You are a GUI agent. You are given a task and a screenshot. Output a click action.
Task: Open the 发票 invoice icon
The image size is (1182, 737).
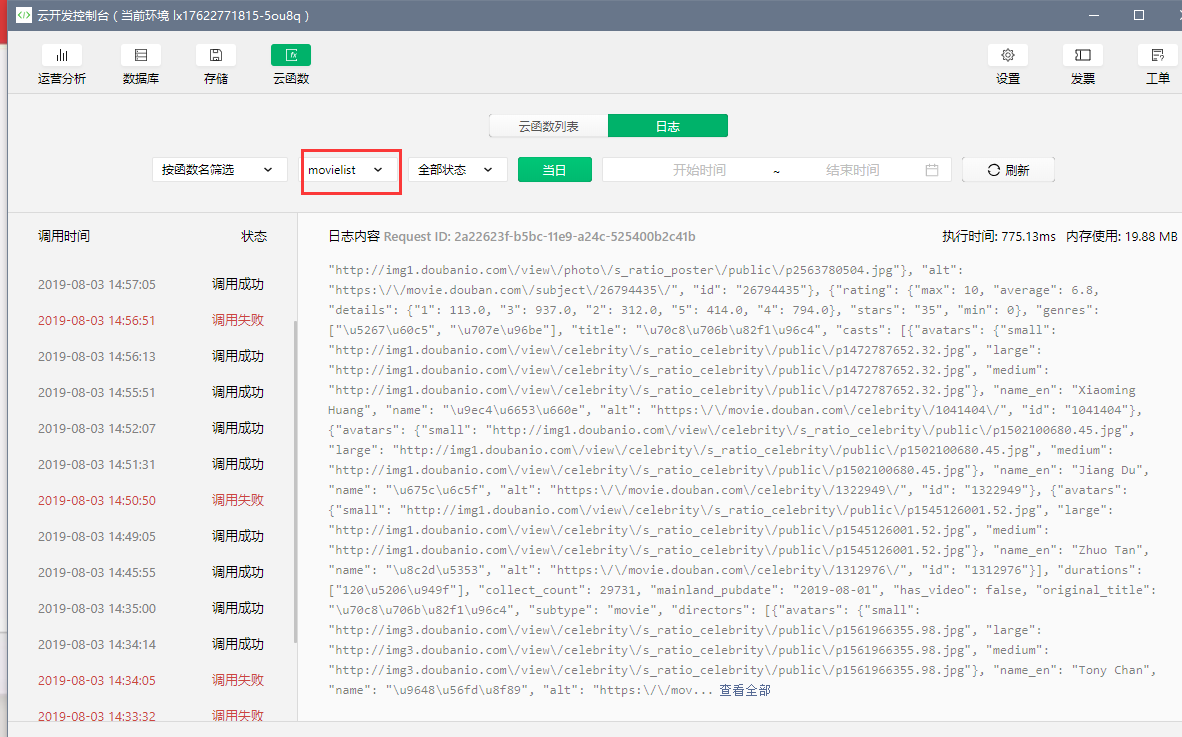tap(1082, 55)
